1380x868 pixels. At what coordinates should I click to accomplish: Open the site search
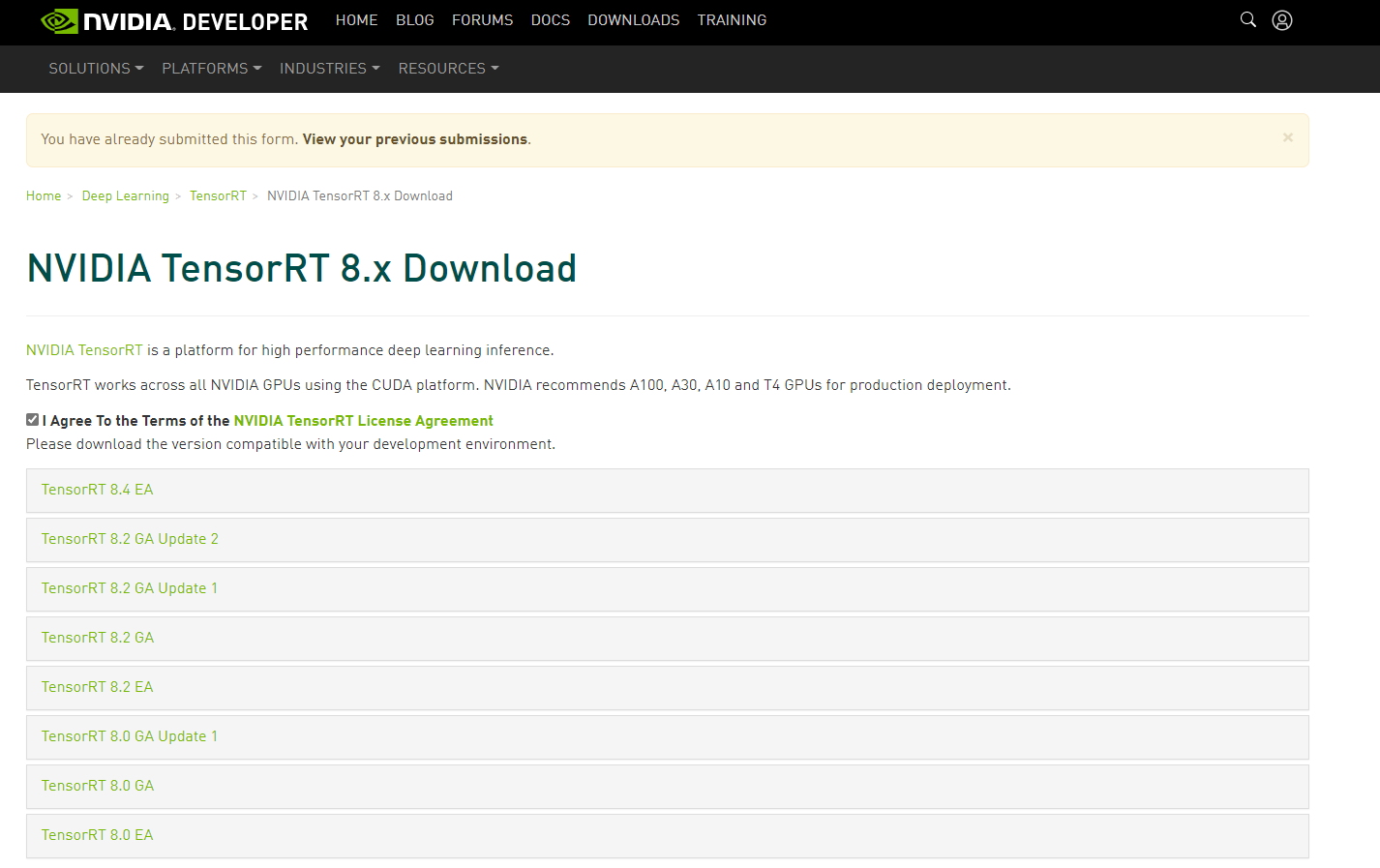coord(1247,19)
